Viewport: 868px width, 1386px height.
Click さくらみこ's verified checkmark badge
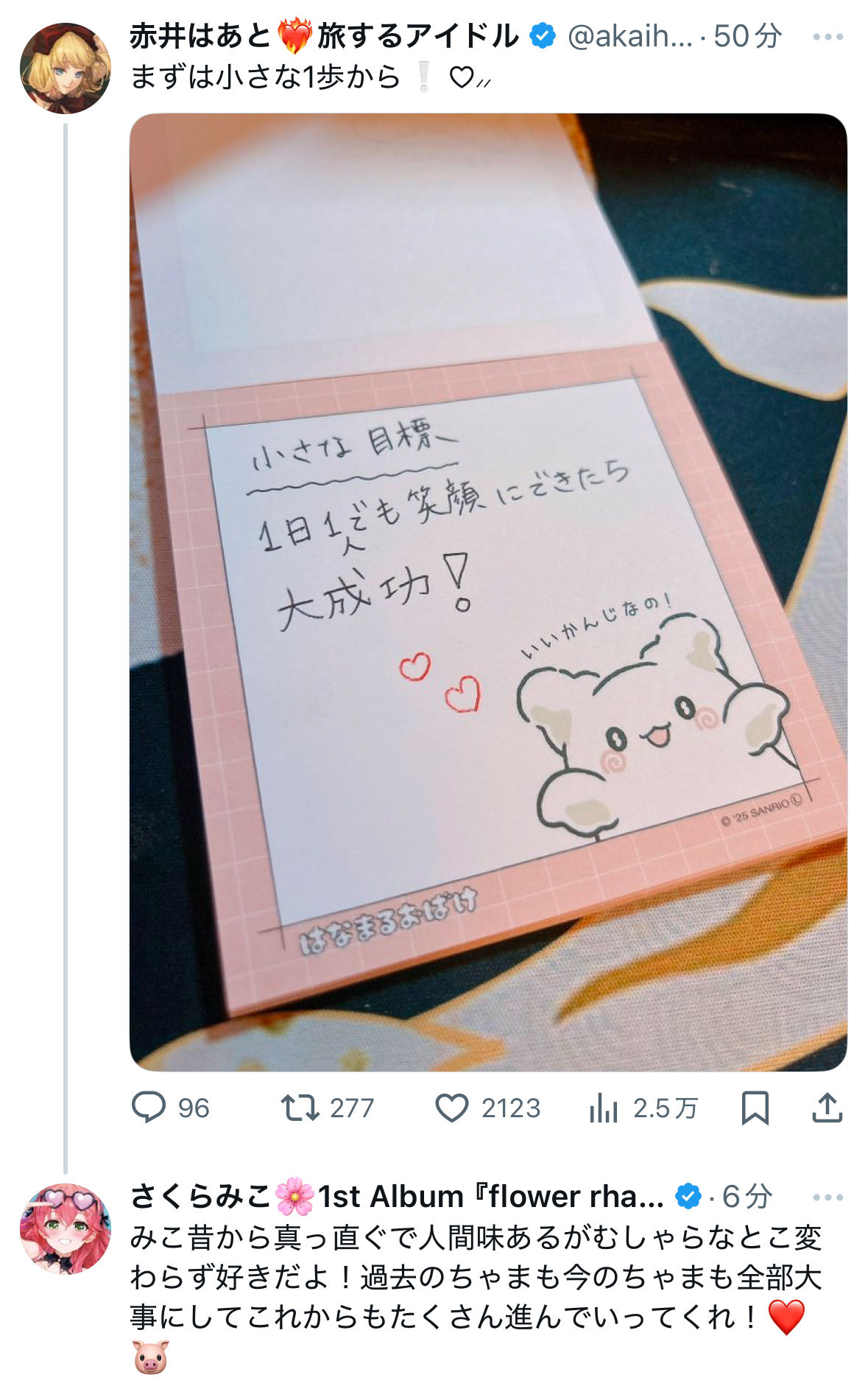pos(688,1196)
